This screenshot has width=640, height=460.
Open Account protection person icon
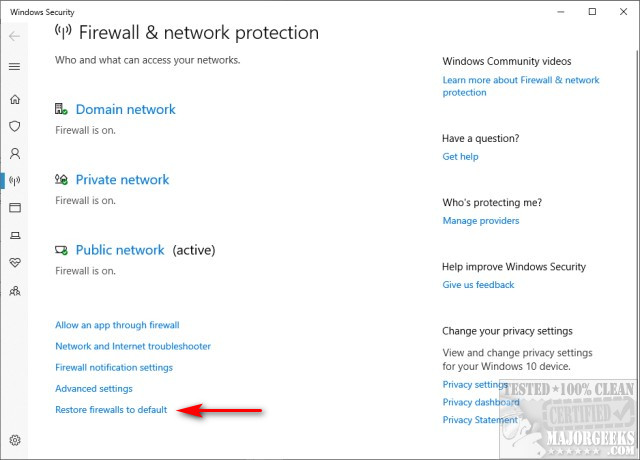point(14,154)
